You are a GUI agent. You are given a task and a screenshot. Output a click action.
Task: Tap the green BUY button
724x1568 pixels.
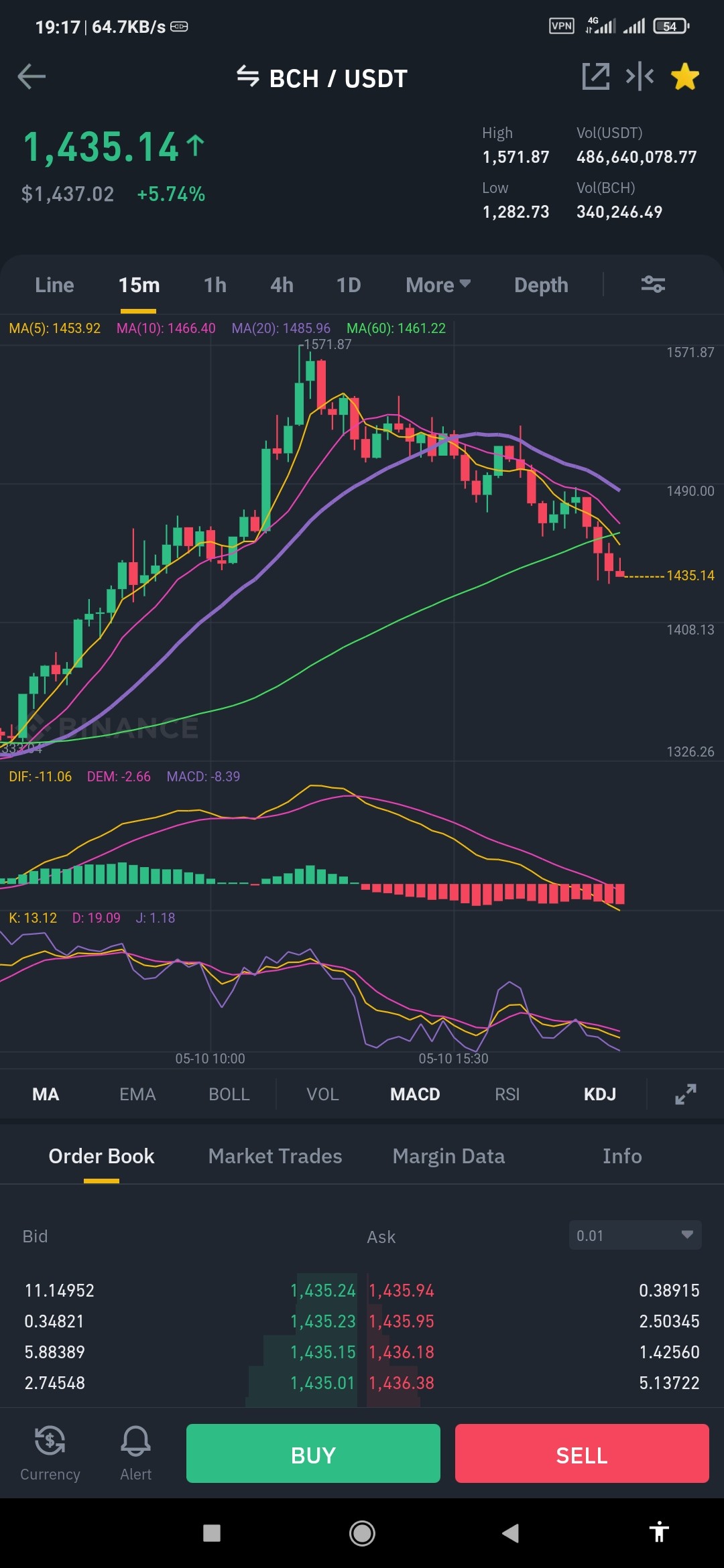click(313, 1453)
